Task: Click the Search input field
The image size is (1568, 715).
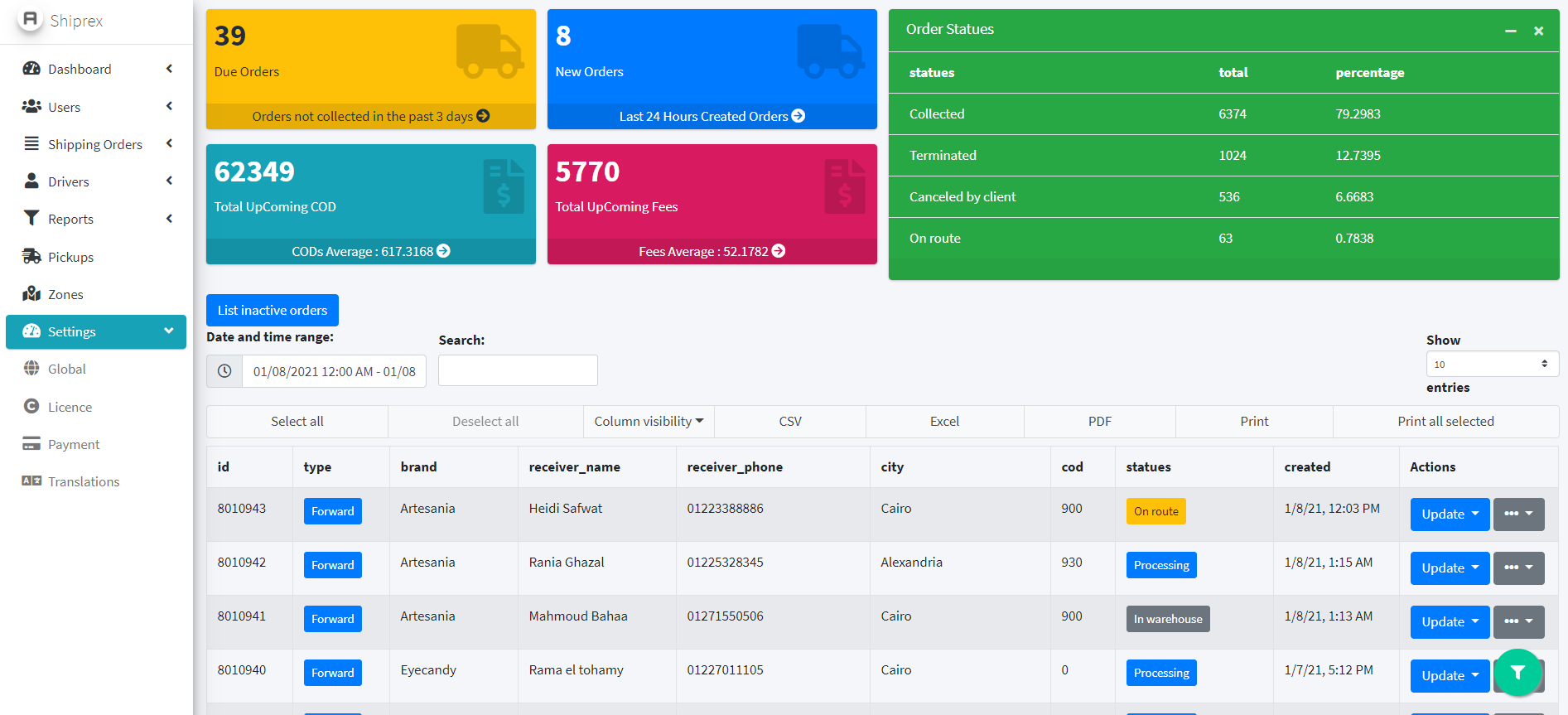Action: [518, 370]
